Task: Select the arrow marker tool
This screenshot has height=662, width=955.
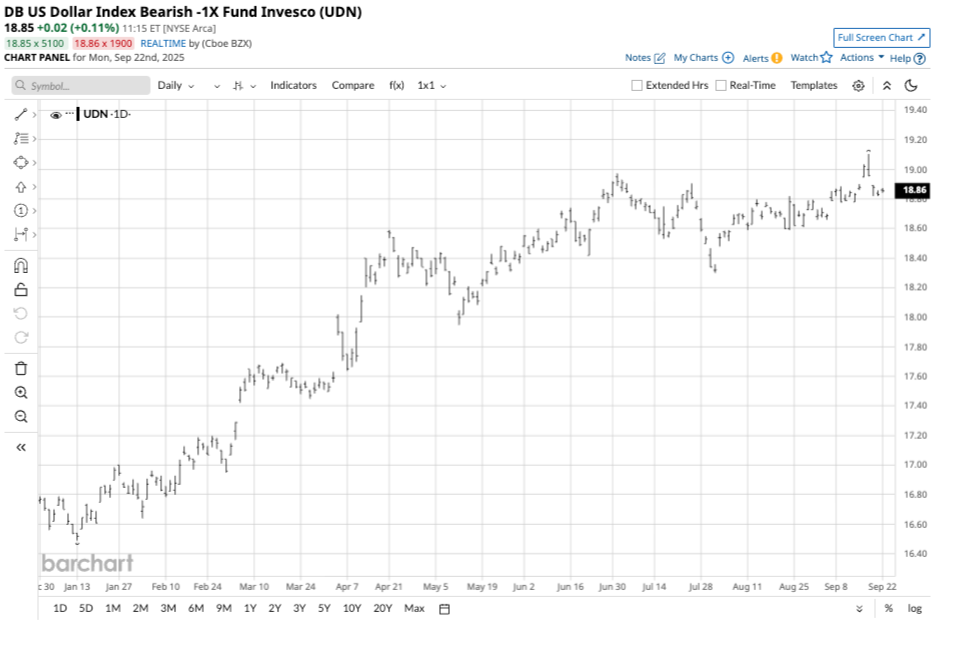Action: point(21,187)
